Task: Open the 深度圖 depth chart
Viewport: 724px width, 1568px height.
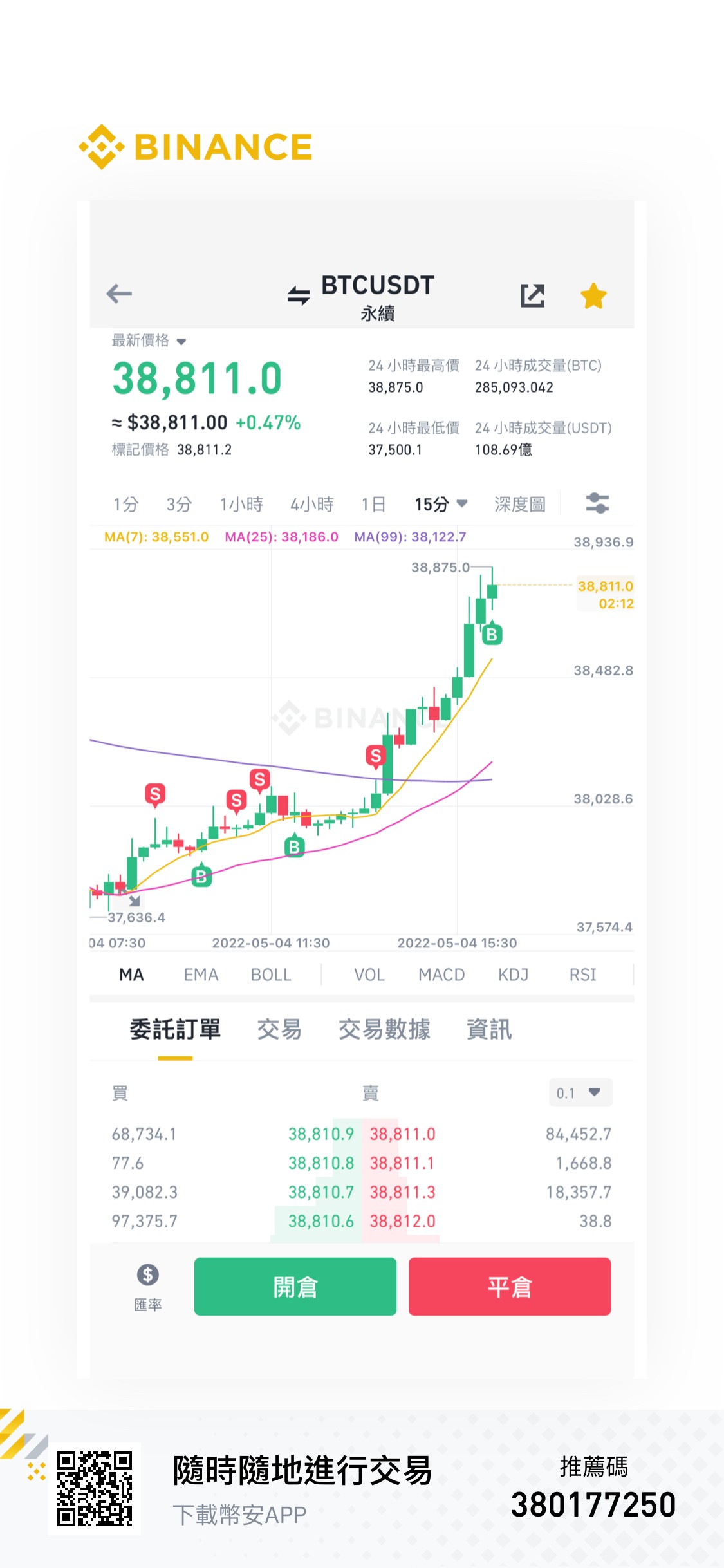Action: [x=520, y=504]
